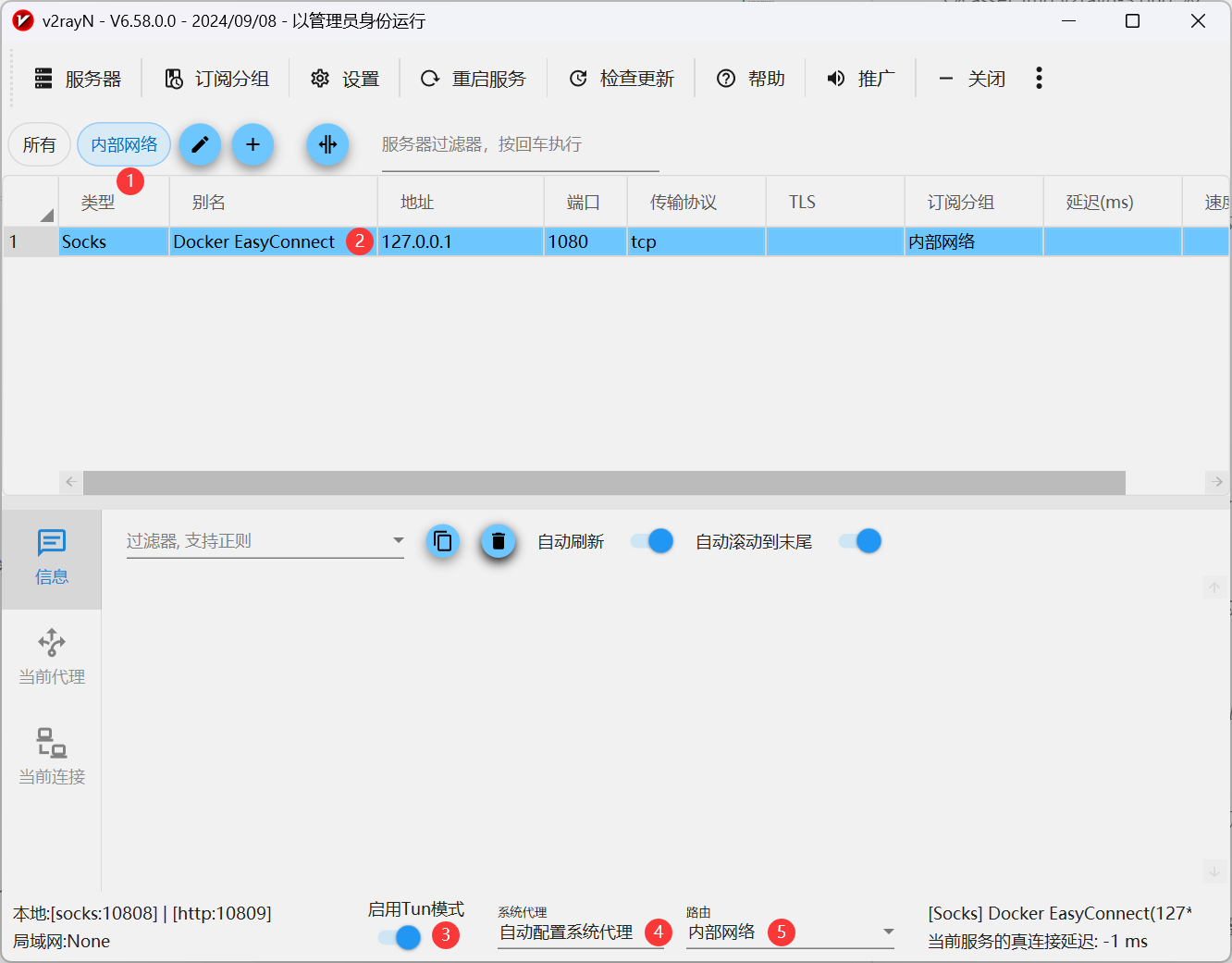Click the Socks type cell
The image size is (1232, 963).
click(114, 242)
